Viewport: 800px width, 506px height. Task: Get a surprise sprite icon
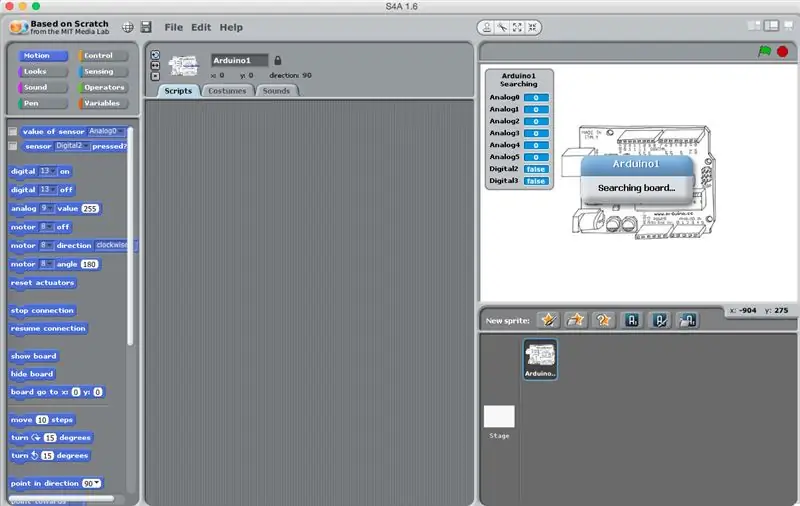[603, 320]
